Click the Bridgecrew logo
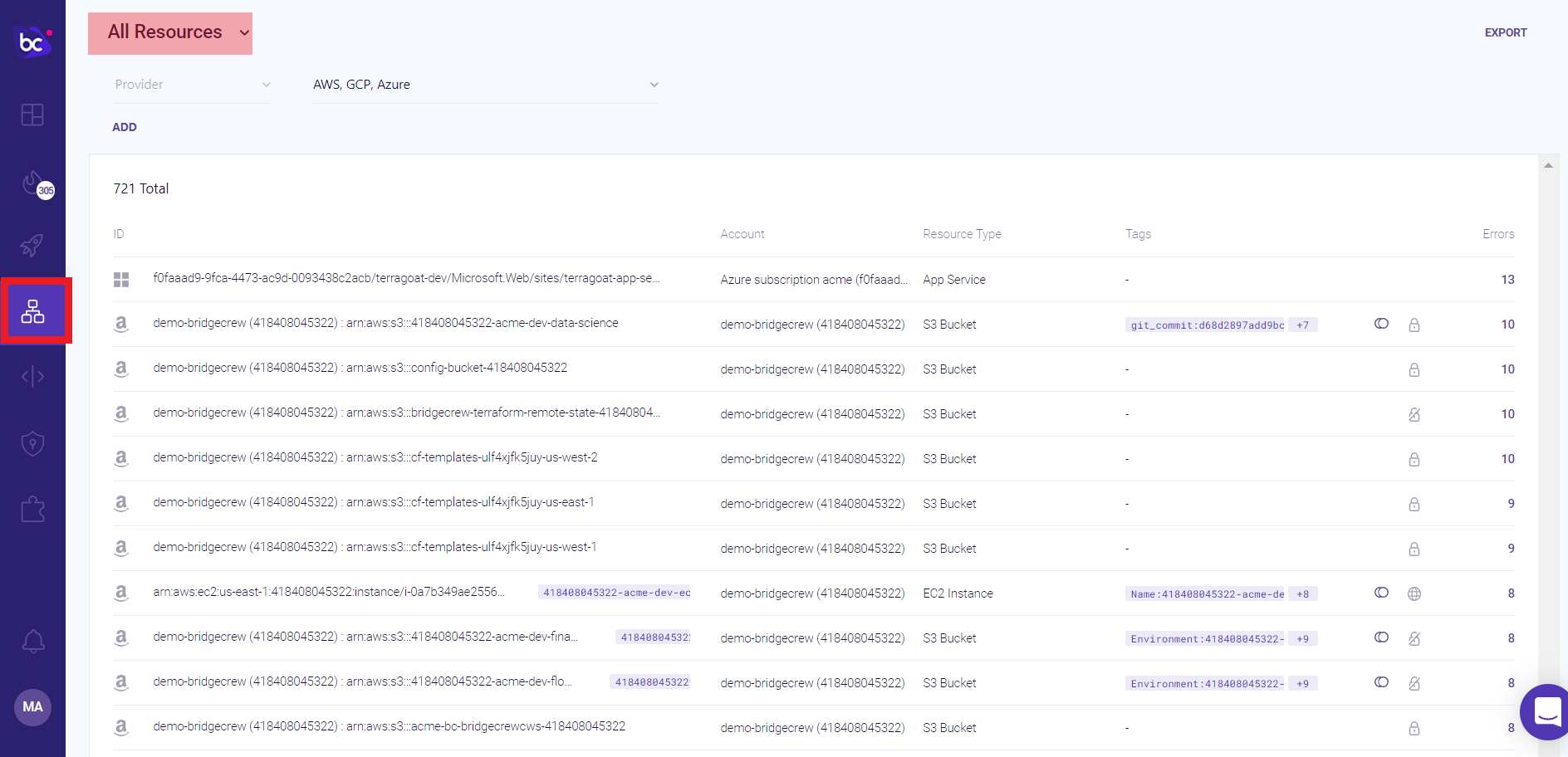This screenshot has height=757, width=1568. click(33, 41)
